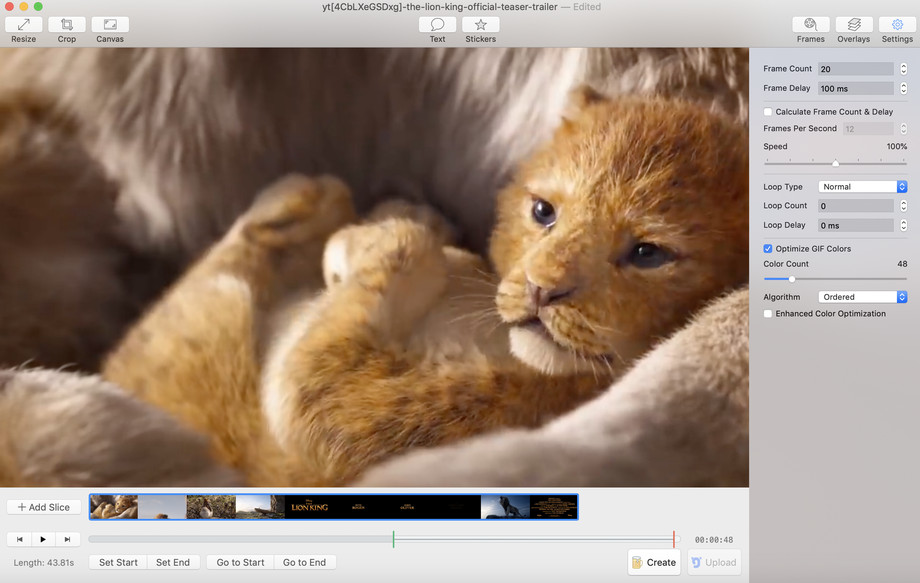Click the Create button

coord(654,562)
